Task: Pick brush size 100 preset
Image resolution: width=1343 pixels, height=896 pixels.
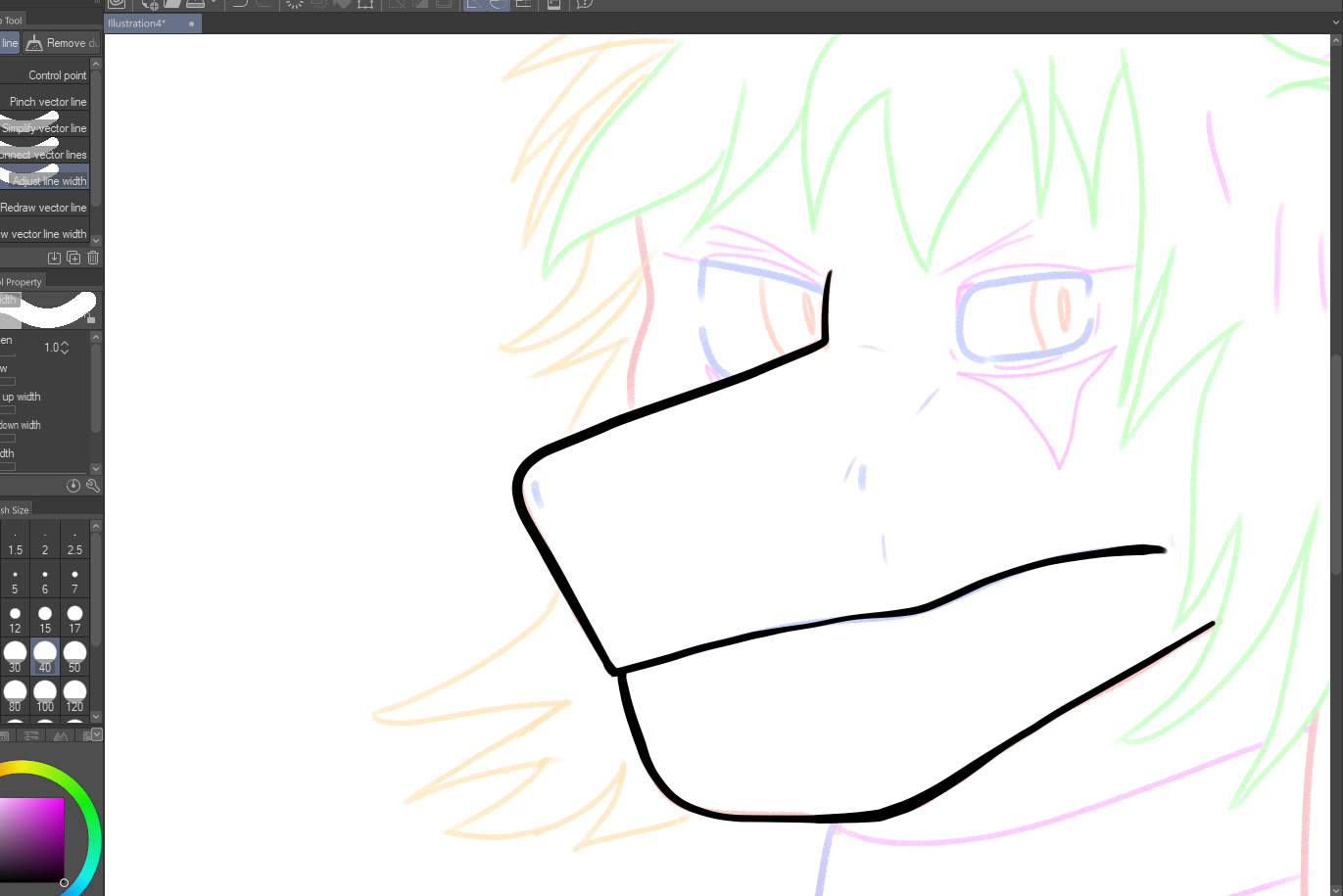Action: (45, 697)
